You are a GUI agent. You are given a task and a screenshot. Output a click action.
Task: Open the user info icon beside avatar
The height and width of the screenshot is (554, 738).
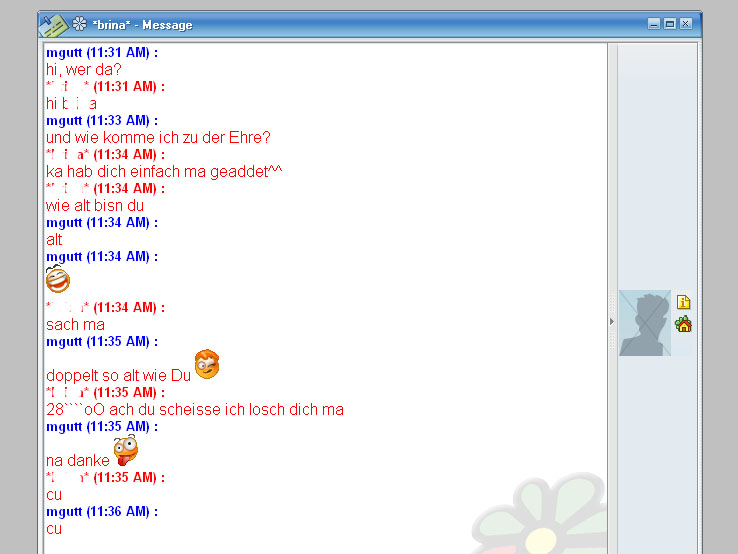click(683, 302)
